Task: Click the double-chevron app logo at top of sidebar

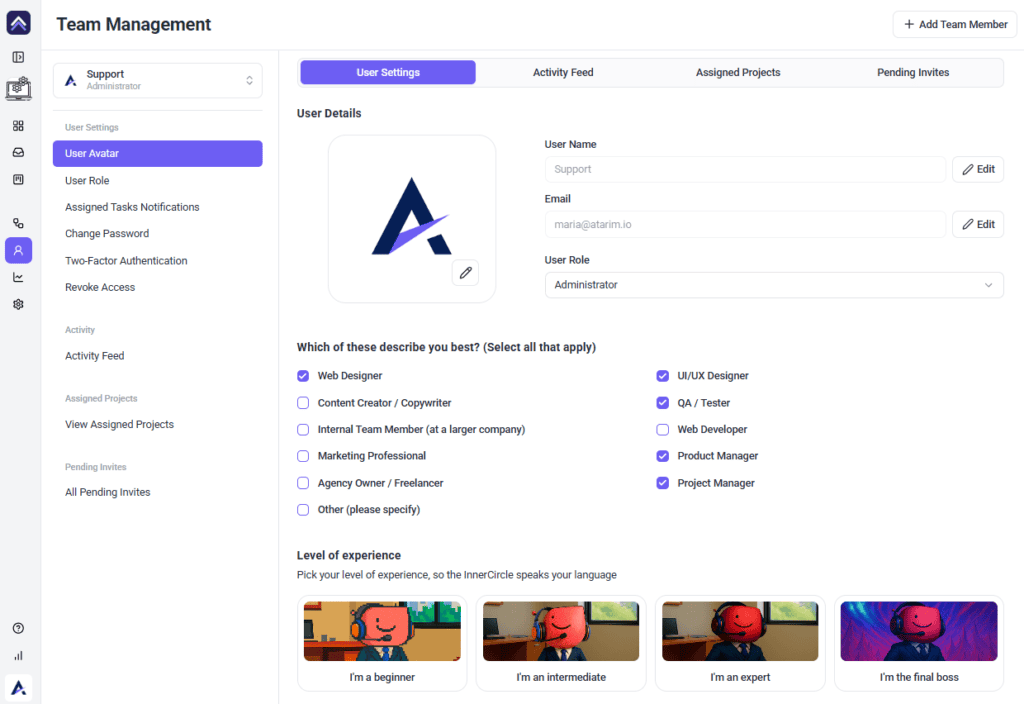Action: 18,23
